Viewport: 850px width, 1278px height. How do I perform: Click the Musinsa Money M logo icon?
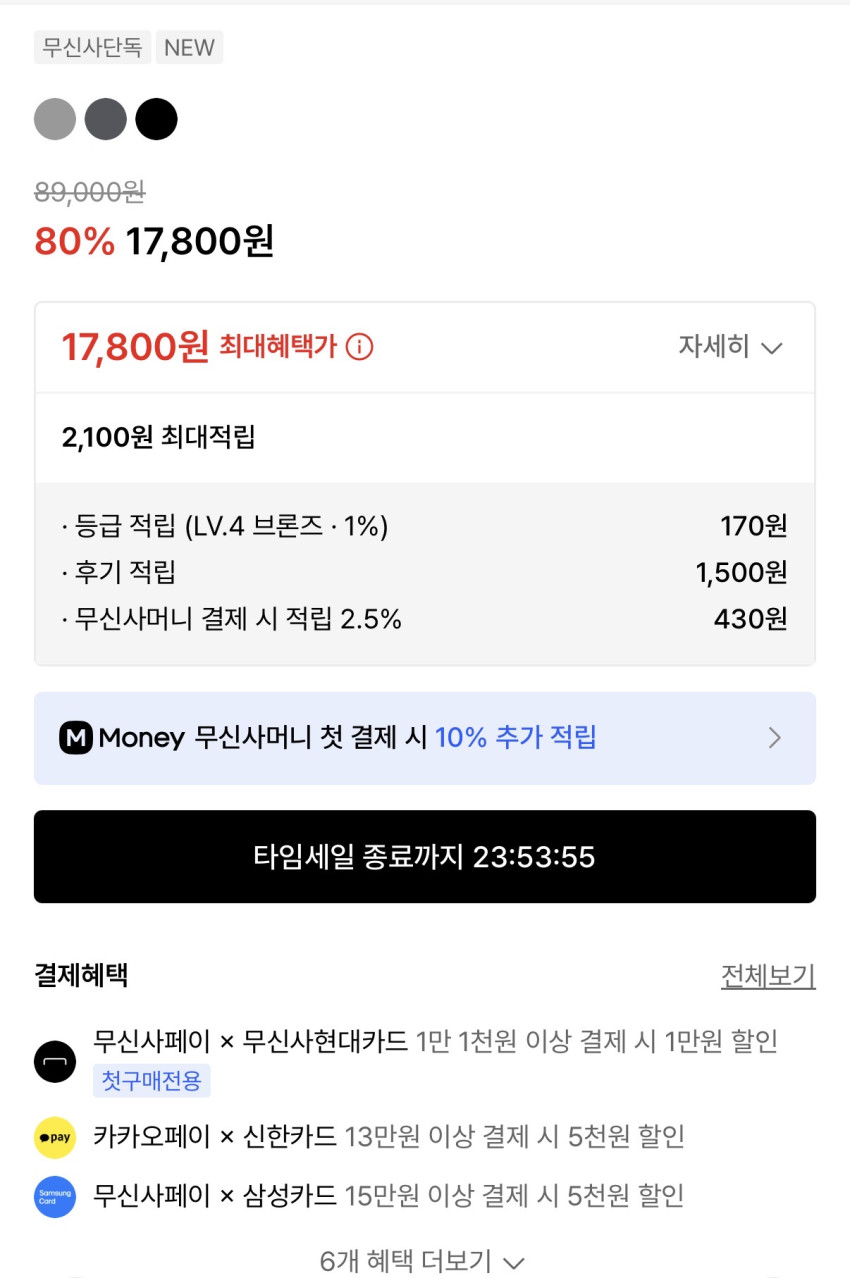[76, 738]
